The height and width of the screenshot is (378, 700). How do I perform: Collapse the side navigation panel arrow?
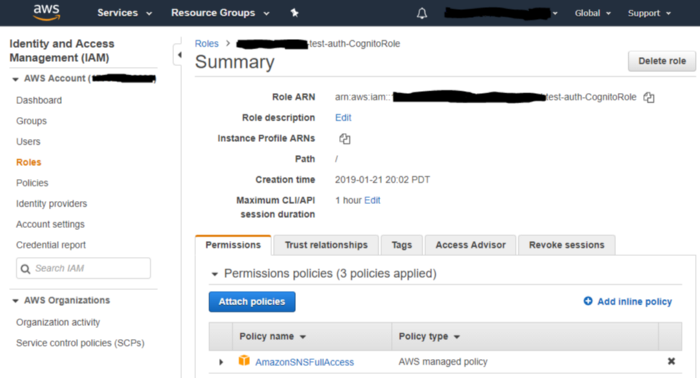[x=179, y=55]
